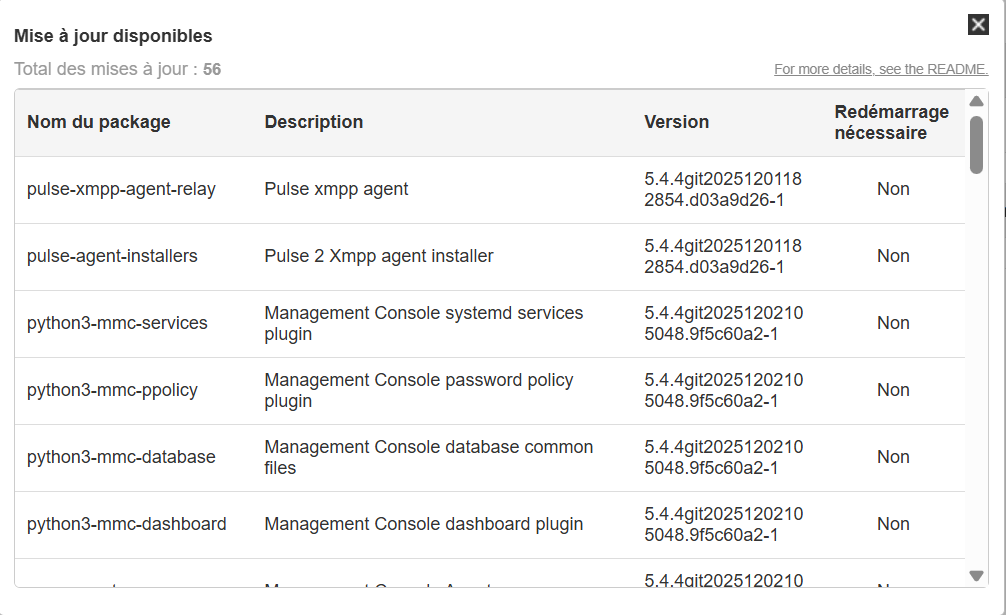1006x615 pixels.
Task: Click the vertical scrollbar thumb
Action: (x=976, y=145)
